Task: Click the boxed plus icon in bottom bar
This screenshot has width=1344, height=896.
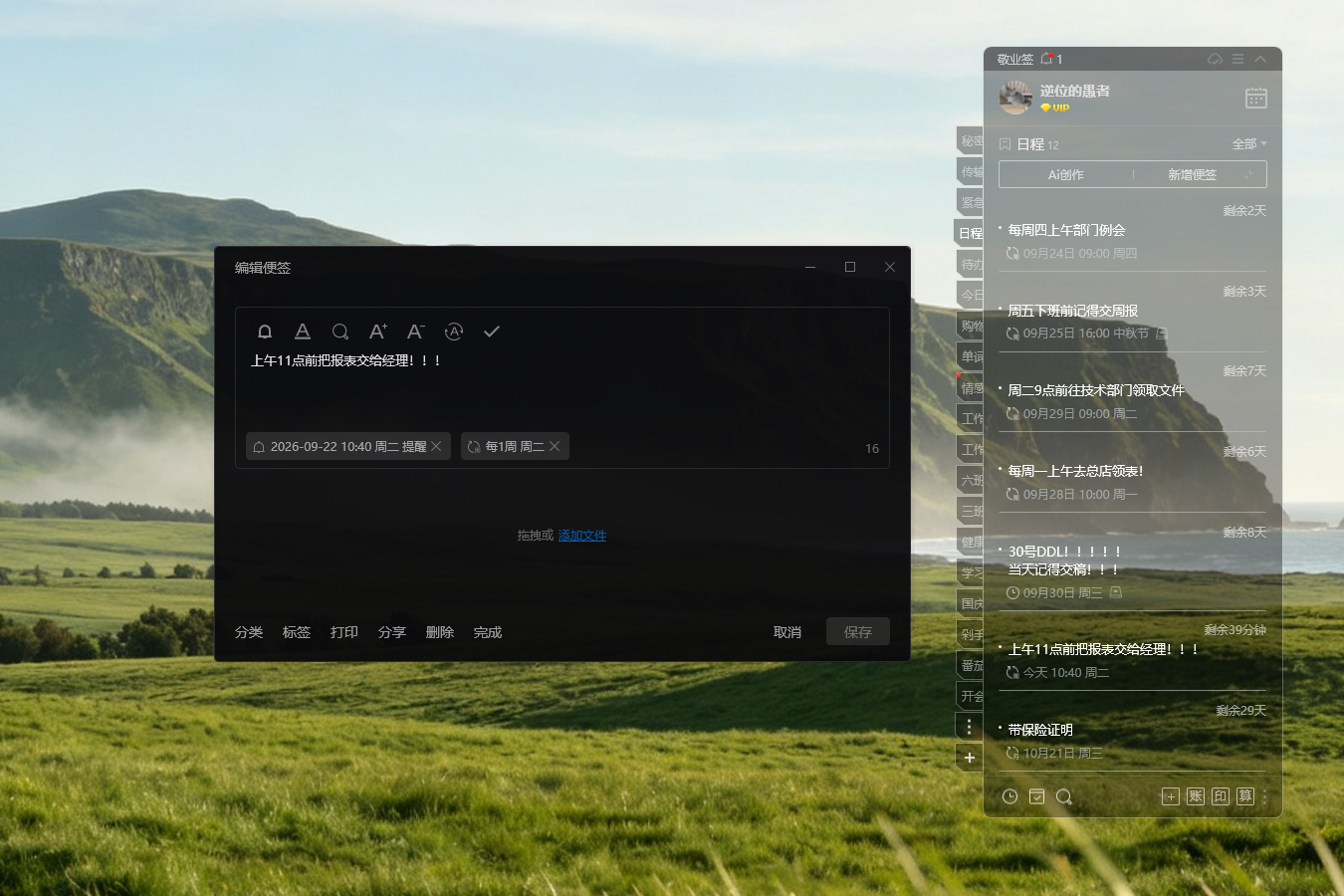Action: pos(1171,796)
